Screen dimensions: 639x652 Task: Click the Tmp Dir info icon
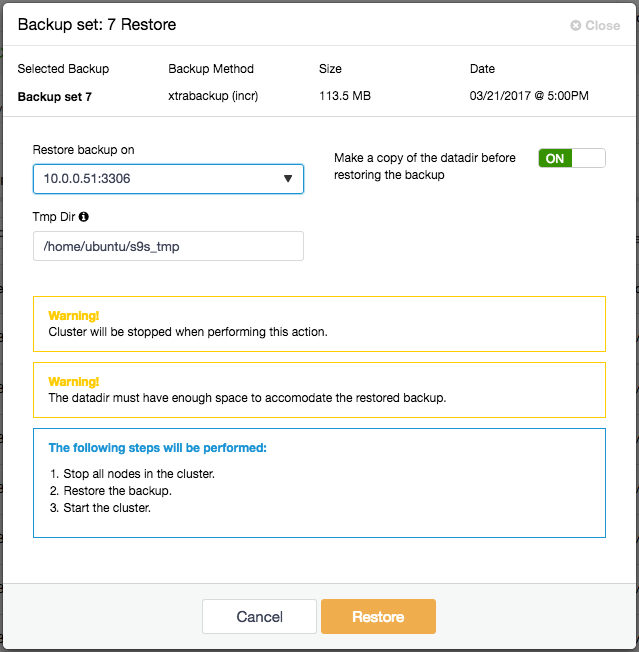point(84,217)
